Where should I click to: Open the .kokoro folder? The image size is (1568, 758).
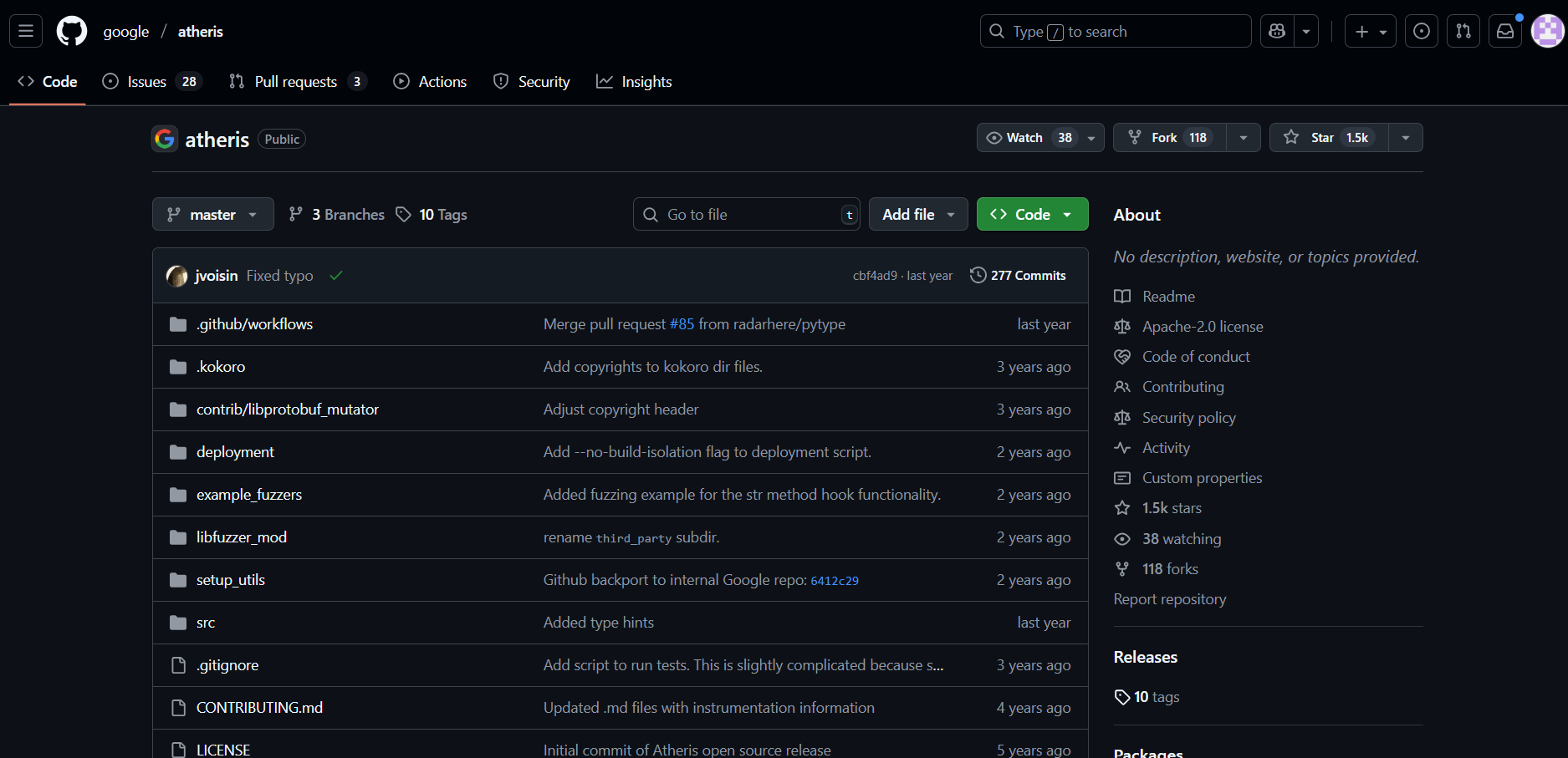pyautogui.click(x=221, y=367)
